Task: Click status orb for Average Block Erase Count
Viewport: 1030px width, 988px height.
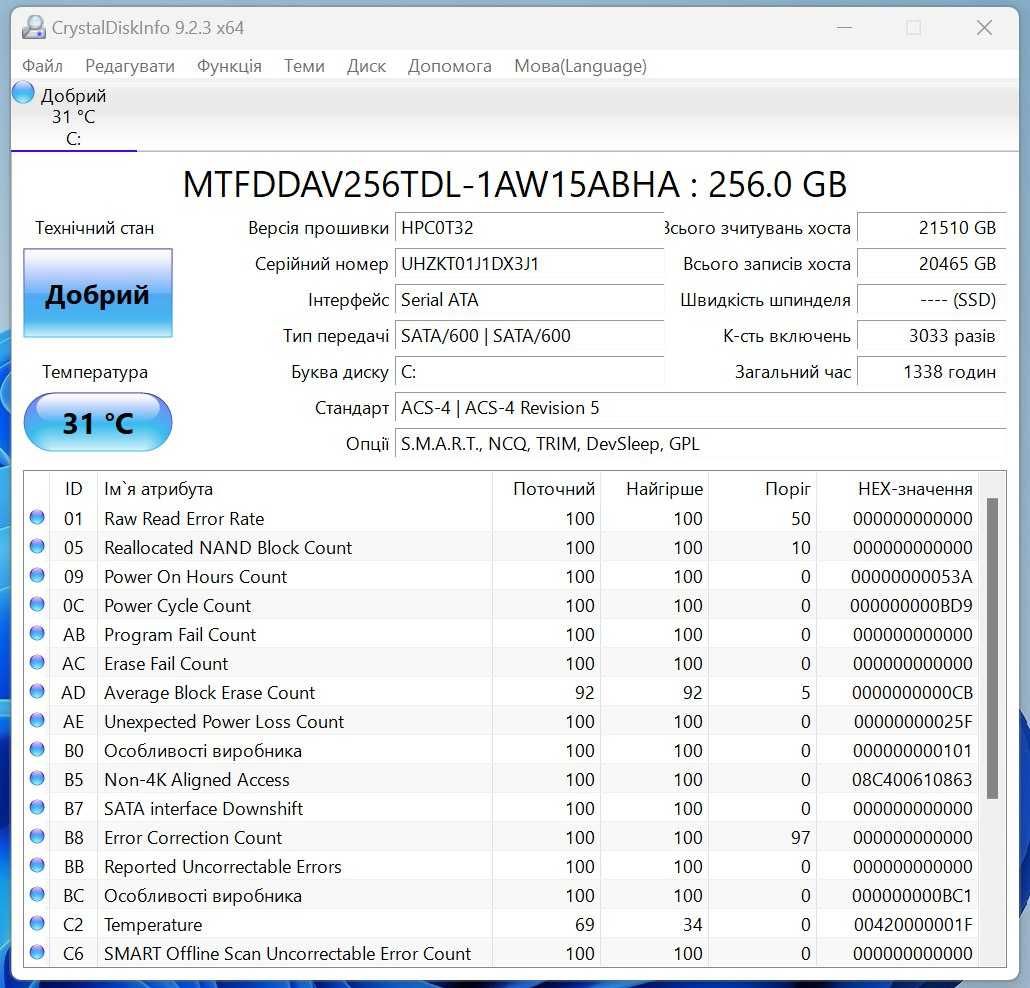Action: click(x=37, y=691)
